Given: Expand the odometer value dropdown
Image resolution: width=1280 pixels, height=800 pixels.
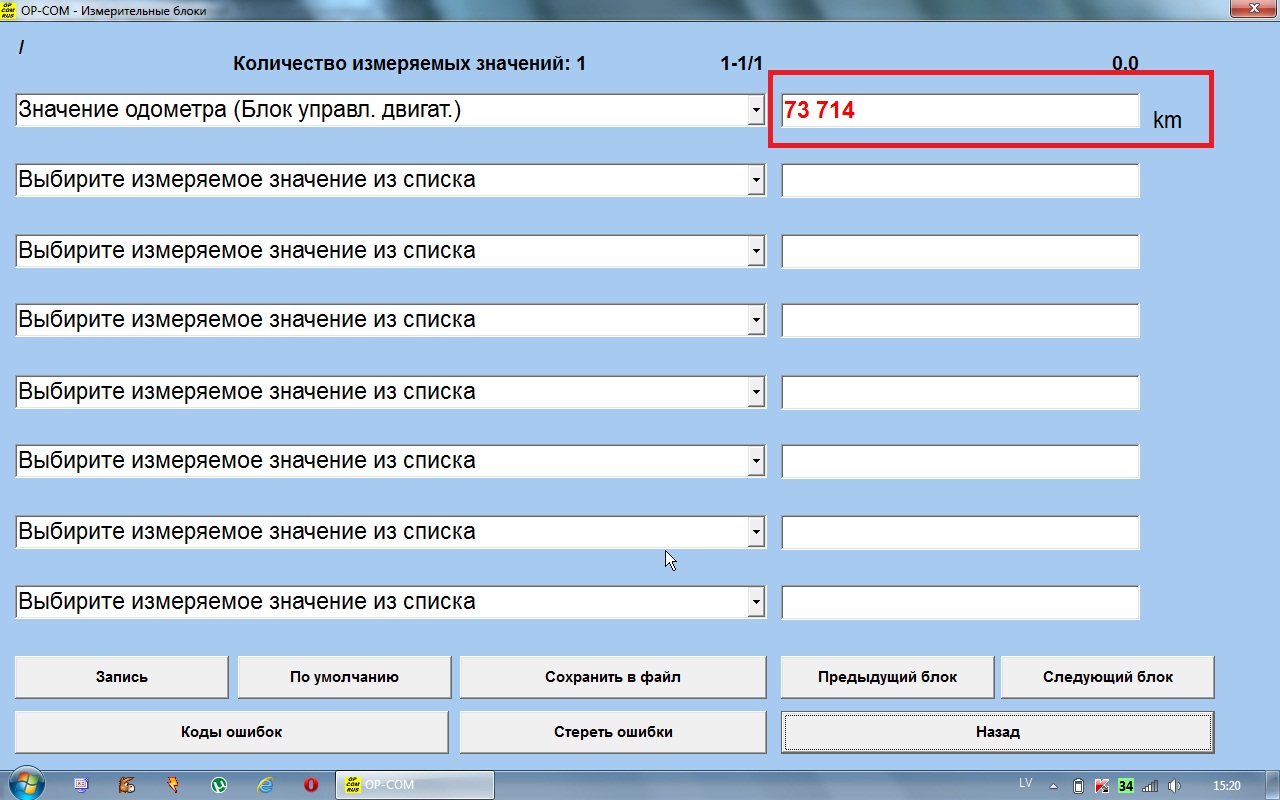Looking at the screenshot, I should (x=756, y=111).
